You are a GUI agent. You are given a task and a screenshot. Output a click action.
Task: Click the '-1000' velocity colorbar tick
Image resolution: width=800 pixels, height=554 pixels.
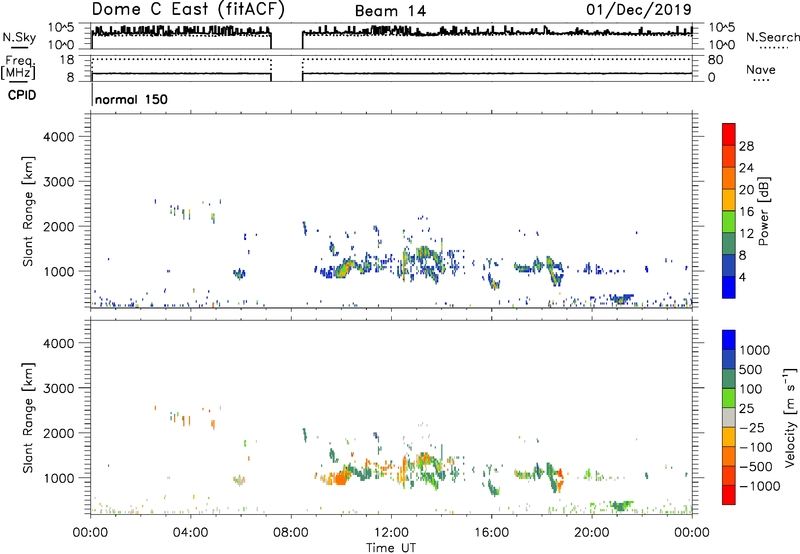pyautogui.click(x=760, y=486)
